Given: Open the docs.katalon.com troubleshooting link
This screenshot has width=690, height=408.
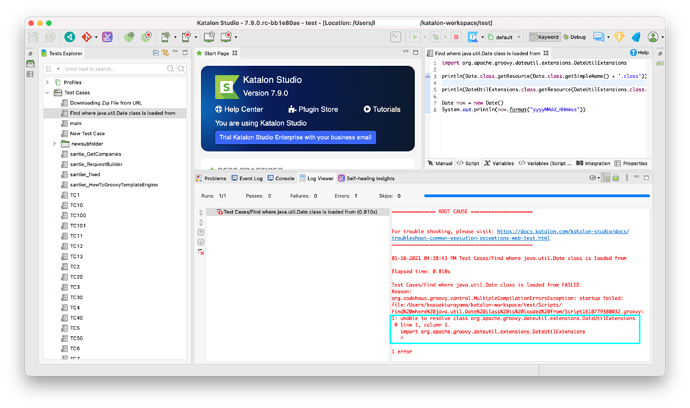Looking at the screenshot, I should [x=510, y=235].
